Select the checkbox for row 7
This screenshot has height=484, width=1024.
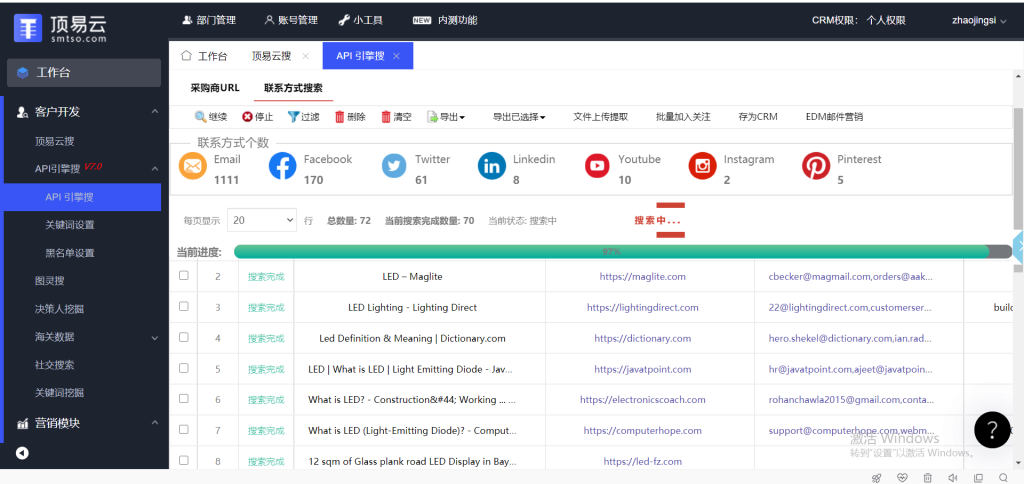pyautogui.click(x=183, y=430)
